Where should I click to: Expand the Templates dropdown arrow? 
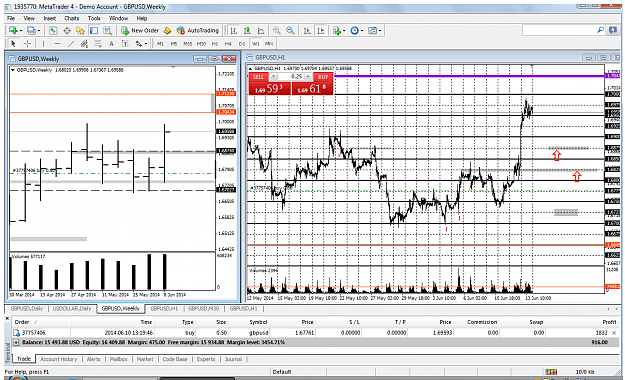pyautogui.click(x=380, y=31)
